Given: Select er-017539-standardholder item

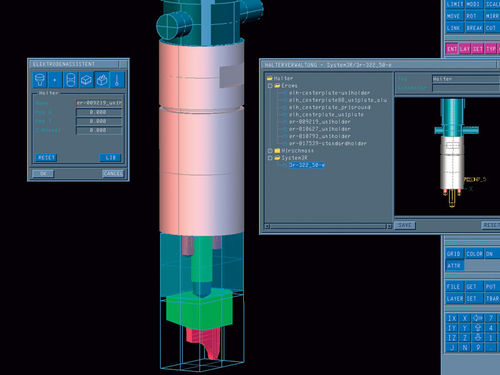Looking at the screenshot, I should point(328,144).
